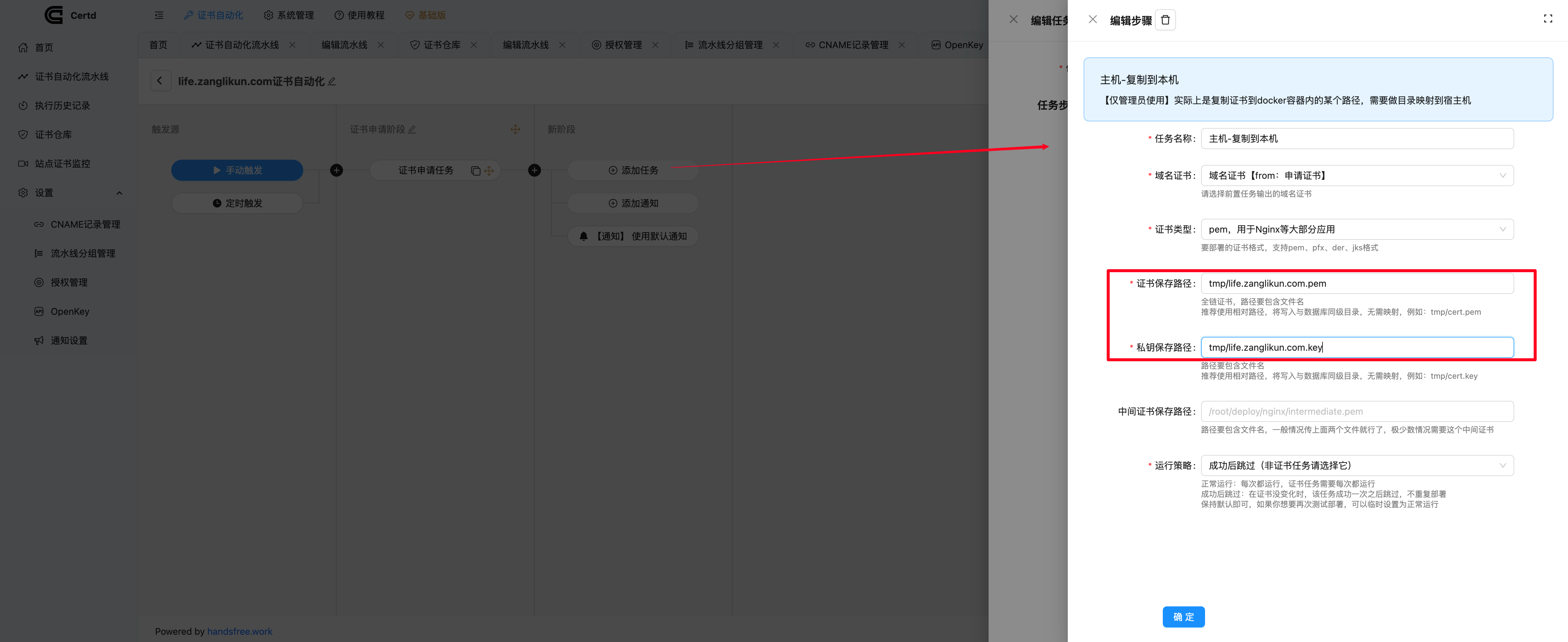Click edit pencil beside 证书申请阶段
Viewport: 1568px width, 642px height.
click(x=412, y=130)
